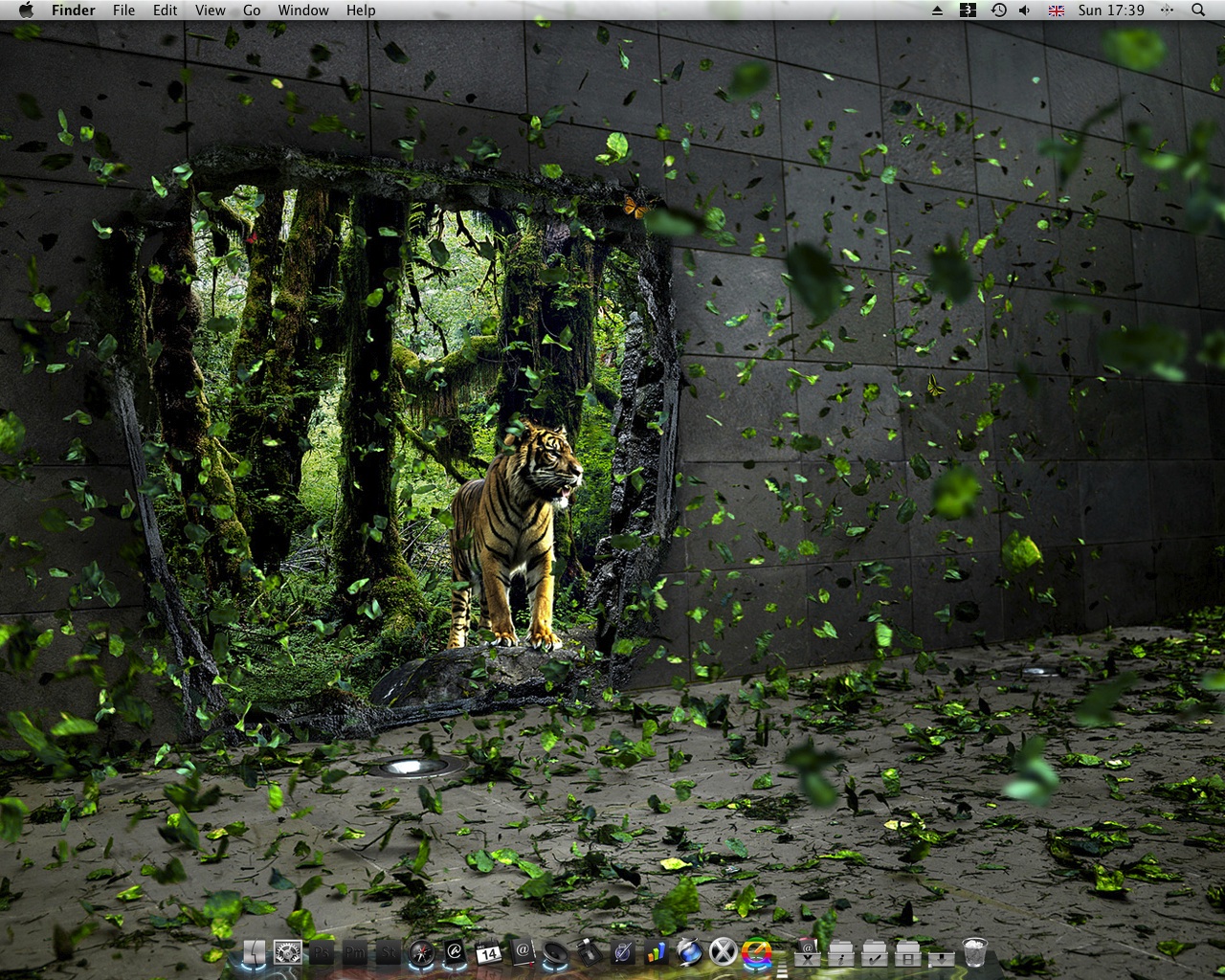Open the Finder application menu
Image resolution: width=1225 pixels, height=980 pixels.
pos(74,10)
